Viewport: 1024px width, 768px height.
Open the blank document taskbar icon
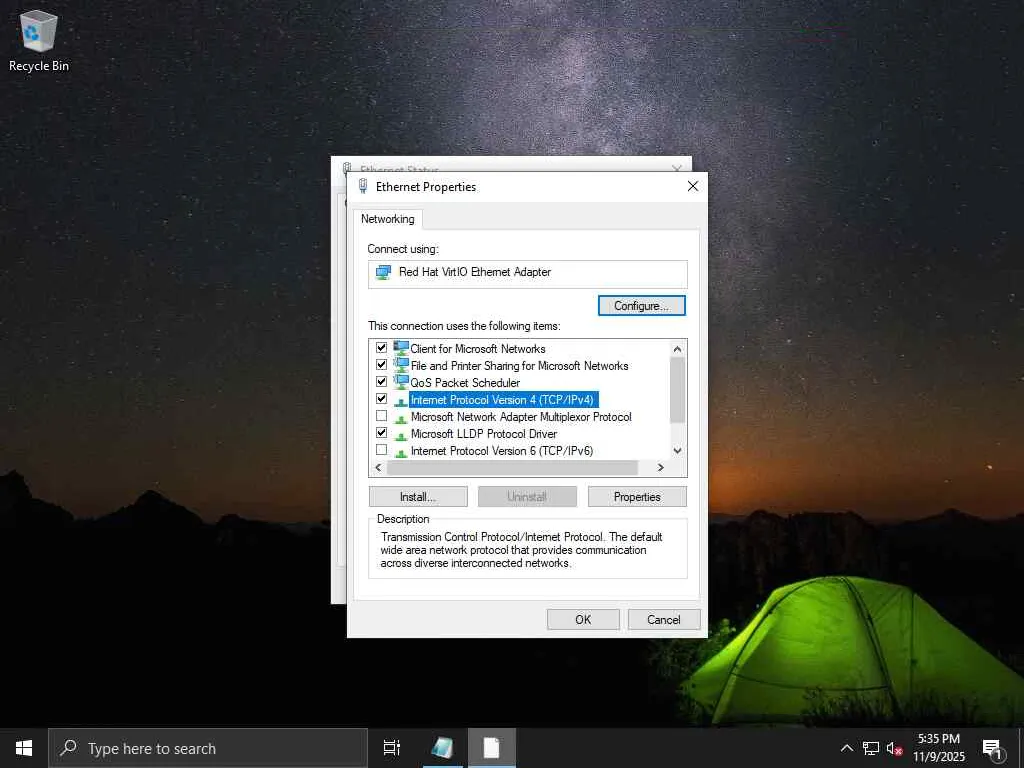(x=492, y=748)
